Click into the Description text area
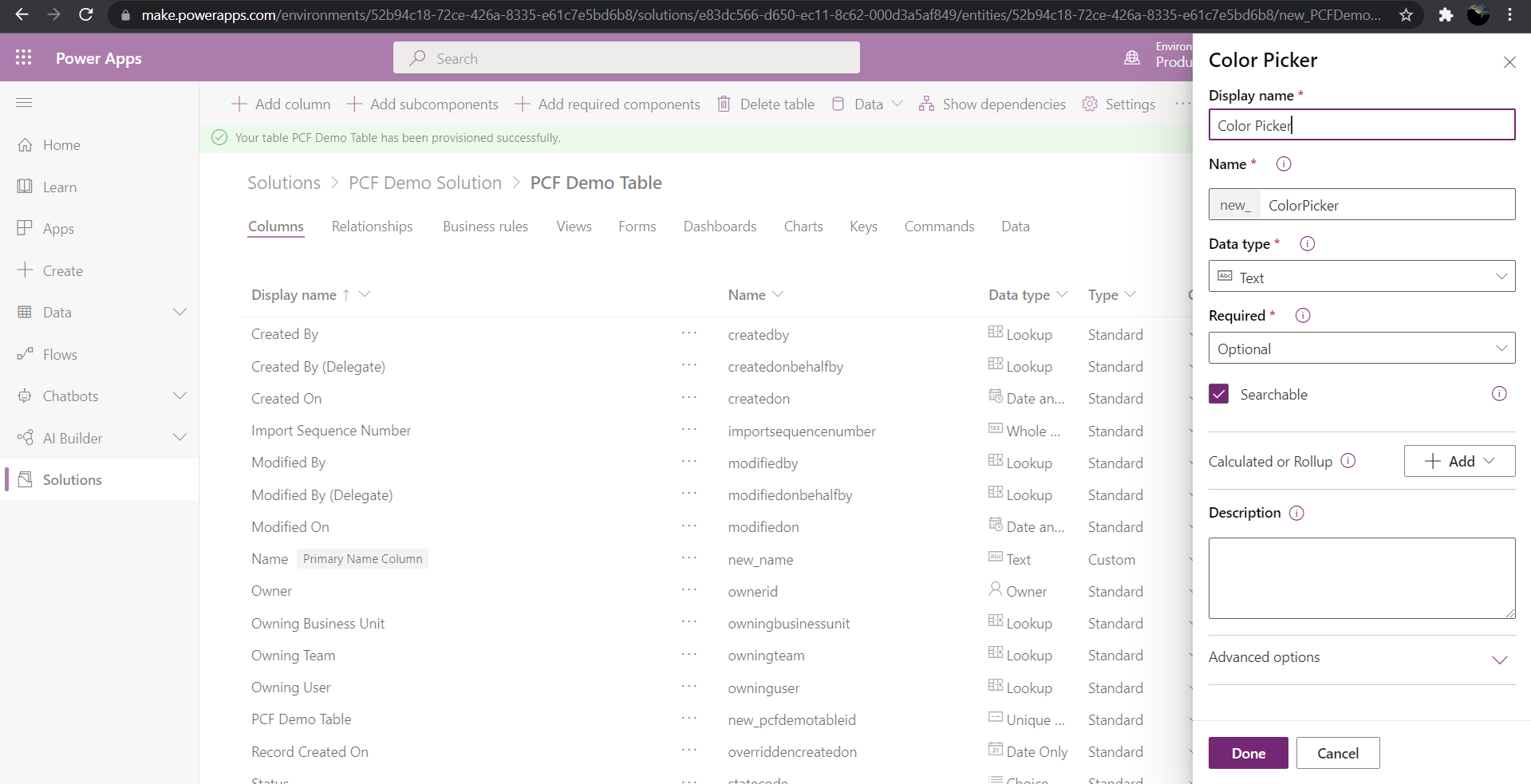Screen dimensions: 1531x784 [1361, 577]
